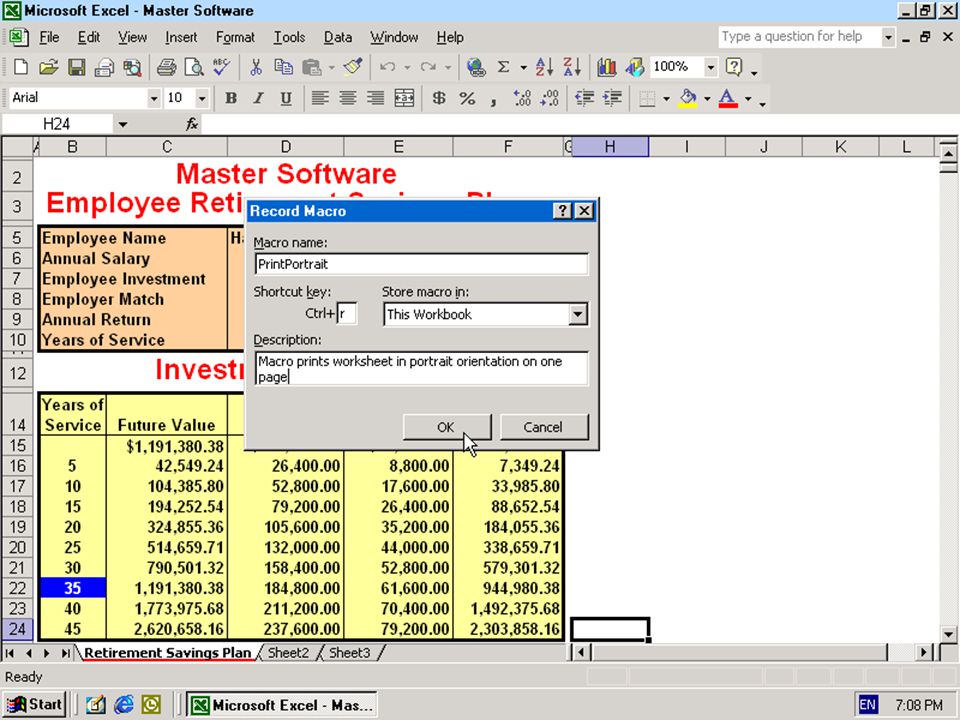Click the Ctrl+ shortcut key field
The height and width of the screenshot is (720, 960).
coord(347,314)
